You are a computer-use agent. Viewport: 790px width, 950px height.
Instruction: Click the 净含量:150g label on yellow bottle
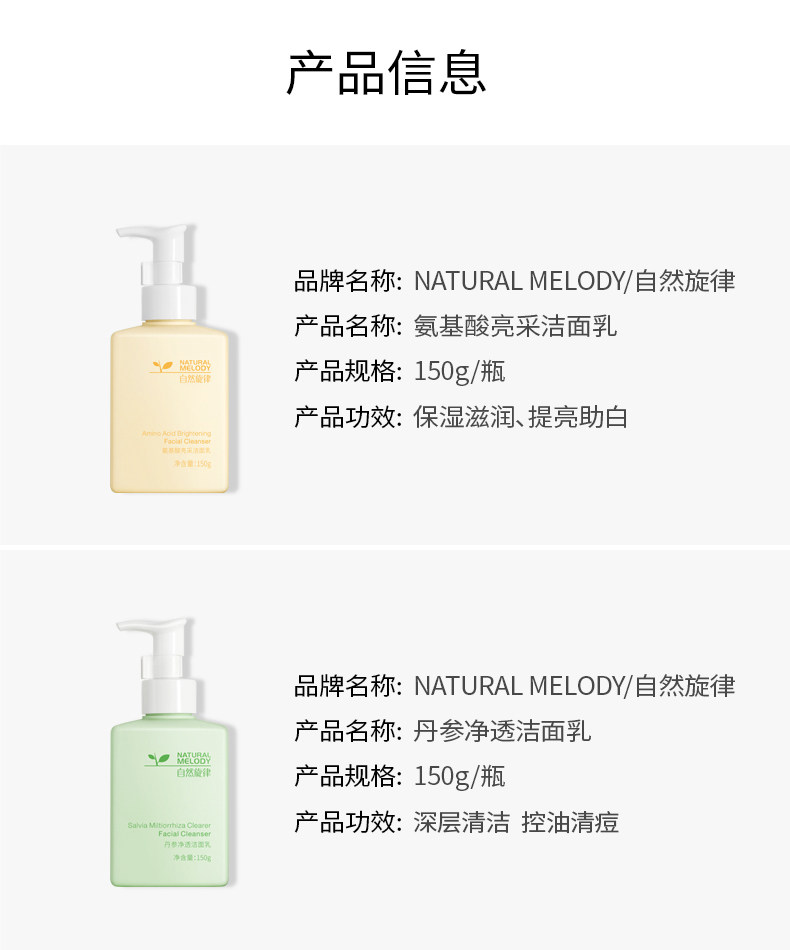193,464
